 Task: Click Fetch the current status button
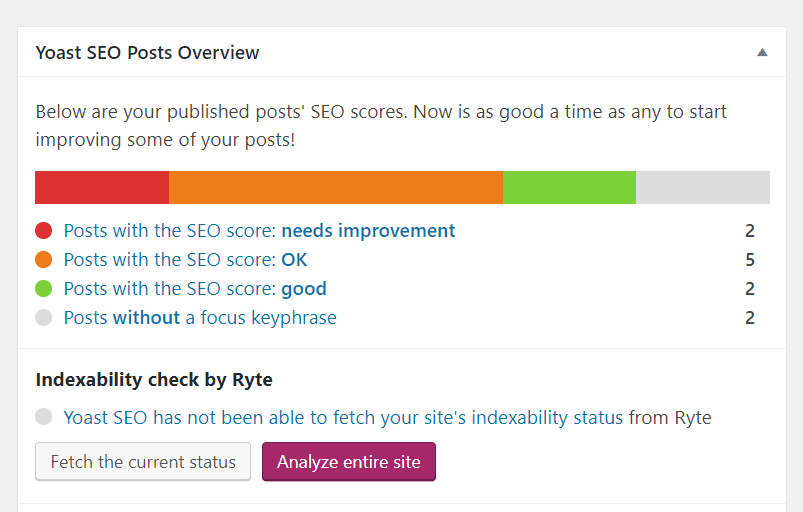[x=143, y=462]
